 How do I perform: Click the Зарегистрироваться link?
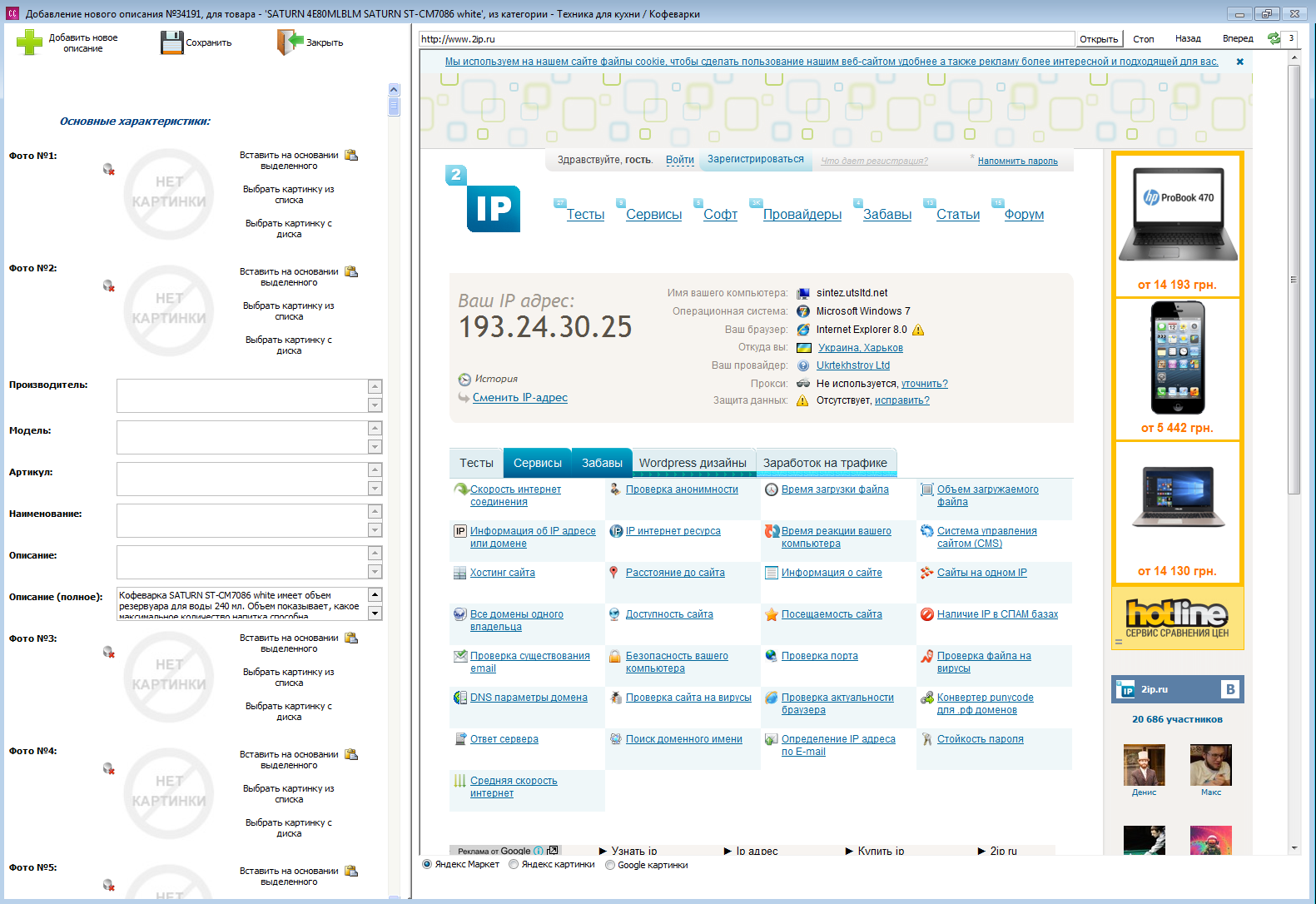756,159
